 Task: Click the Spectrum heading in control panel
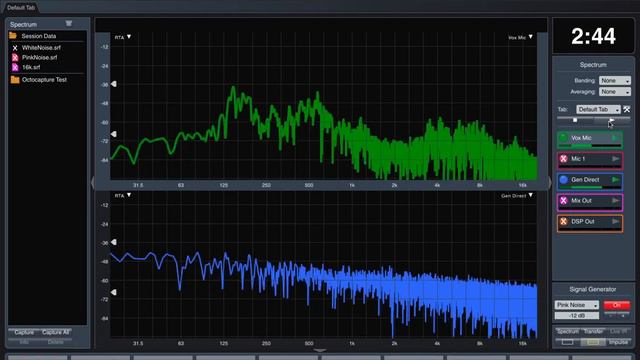pyautogui.click(x=593, y=65)
